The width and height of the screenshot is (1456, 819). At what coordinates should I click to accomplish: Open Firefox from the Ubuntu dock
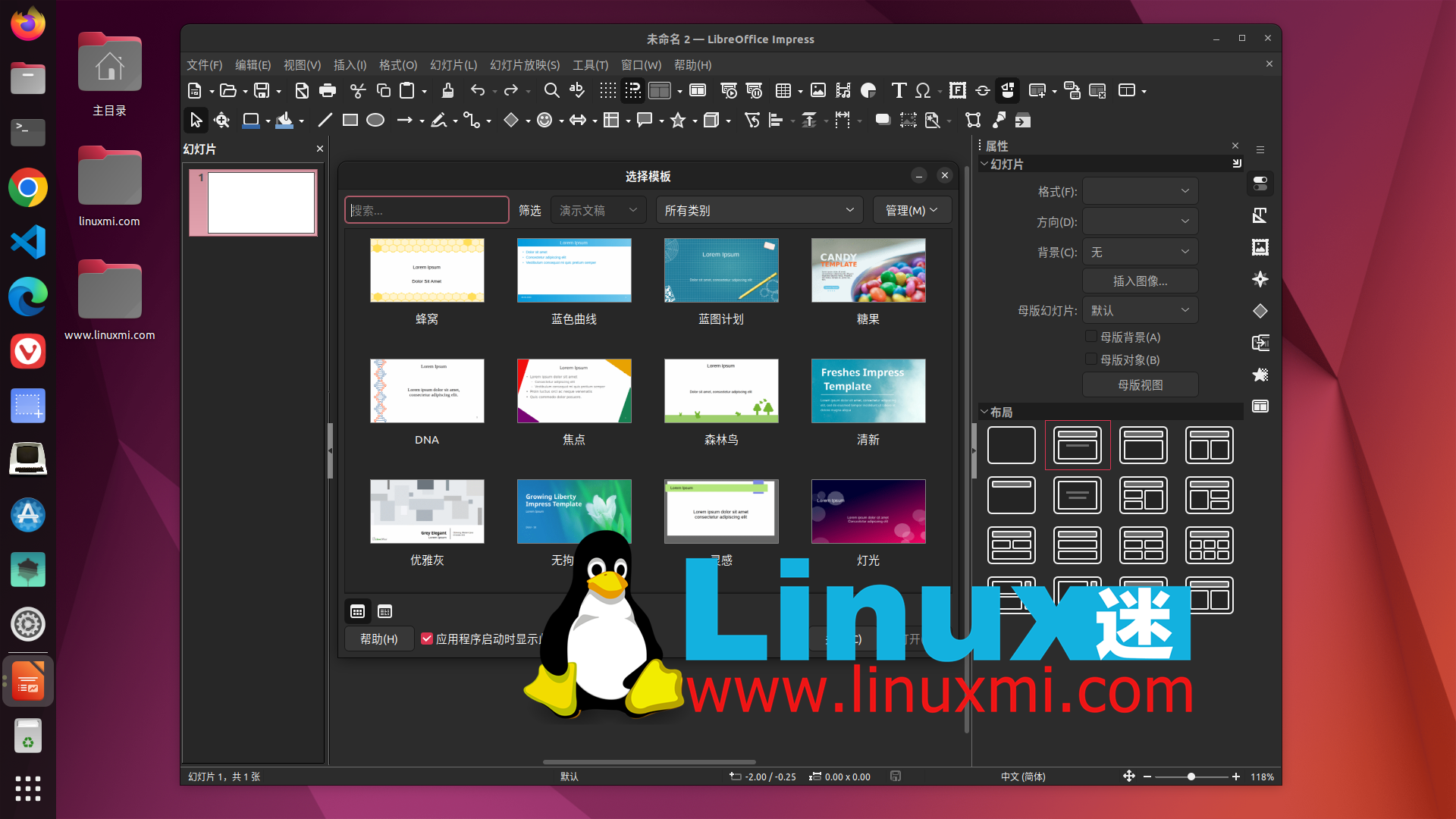click(x=28, y=24)
